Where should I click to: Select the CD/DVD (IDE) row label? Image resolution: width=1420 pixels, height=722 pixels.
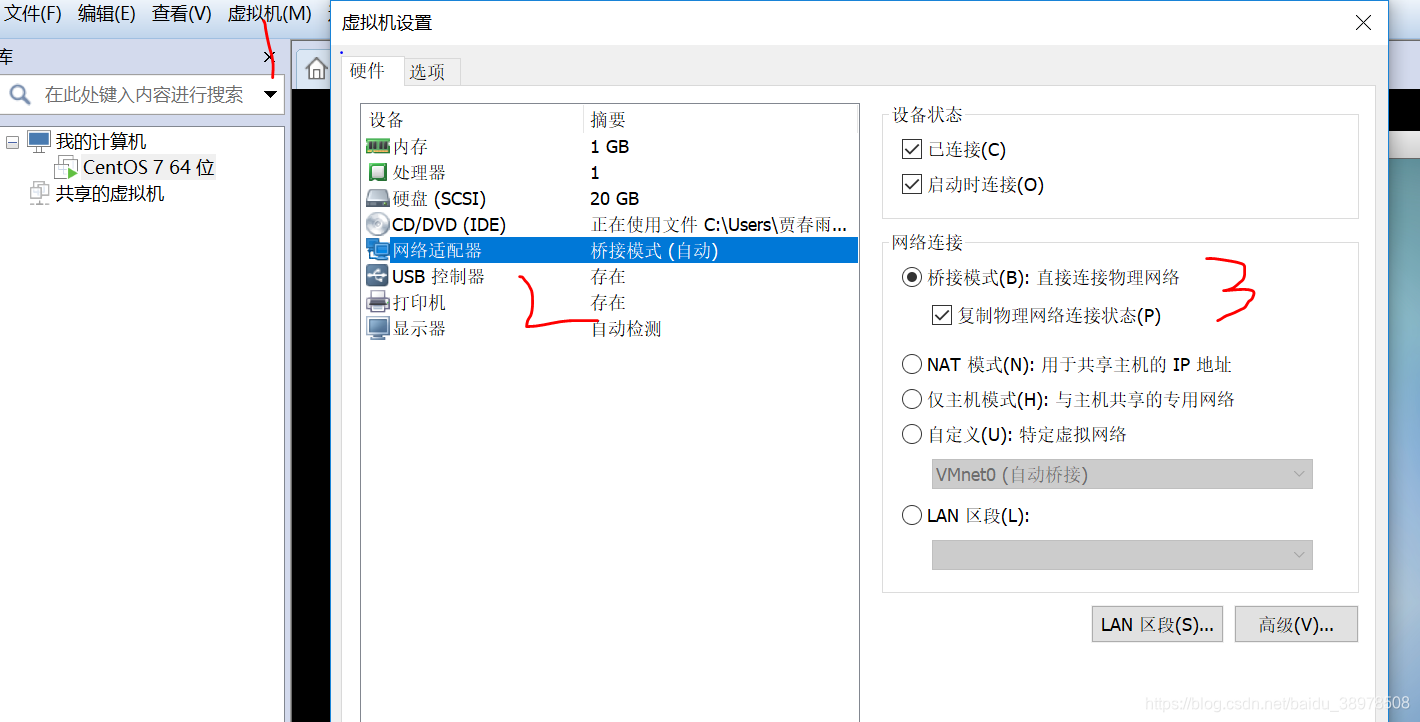449,225
